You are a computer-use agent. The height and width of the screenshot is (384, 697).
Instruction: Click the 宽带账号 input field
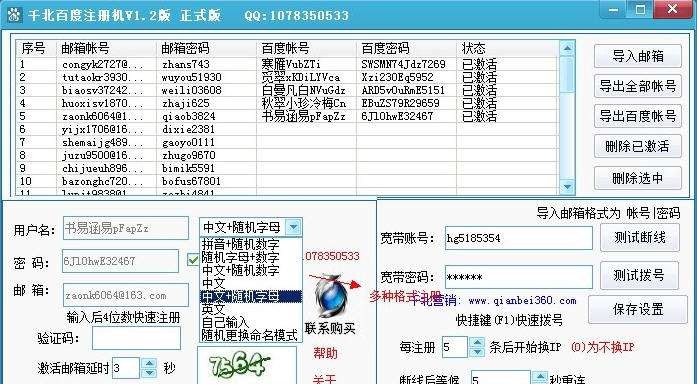click(519, 238)
